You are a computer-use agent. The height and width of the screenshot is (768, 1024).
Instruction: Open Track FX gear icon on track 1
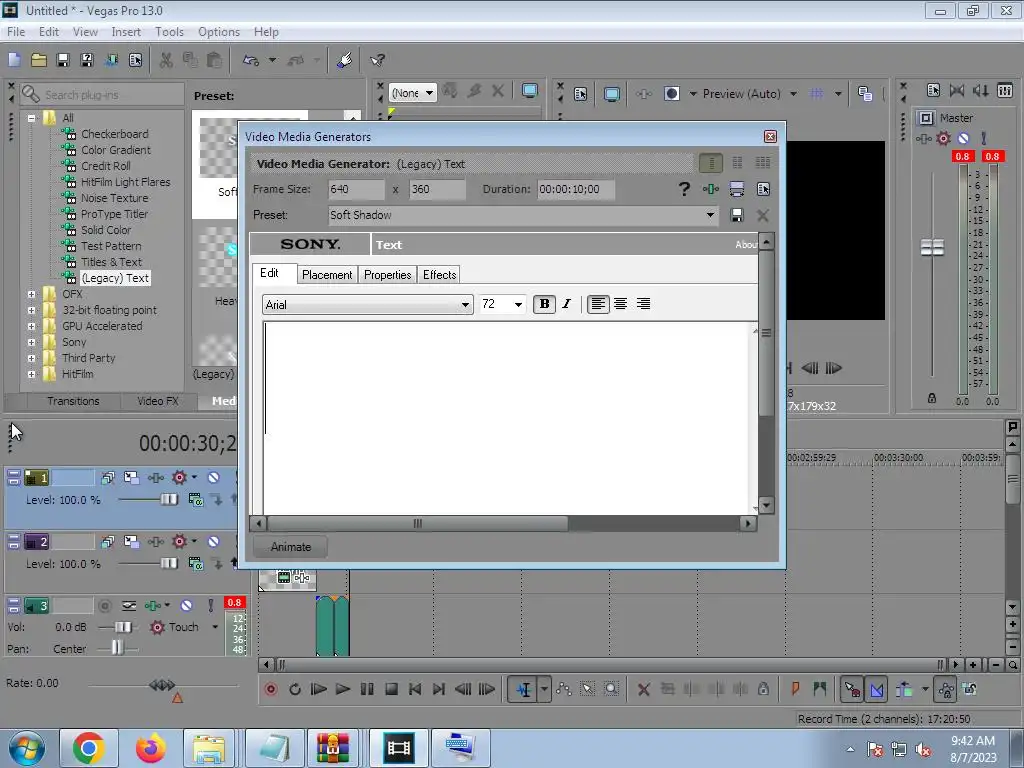(179, 478)
